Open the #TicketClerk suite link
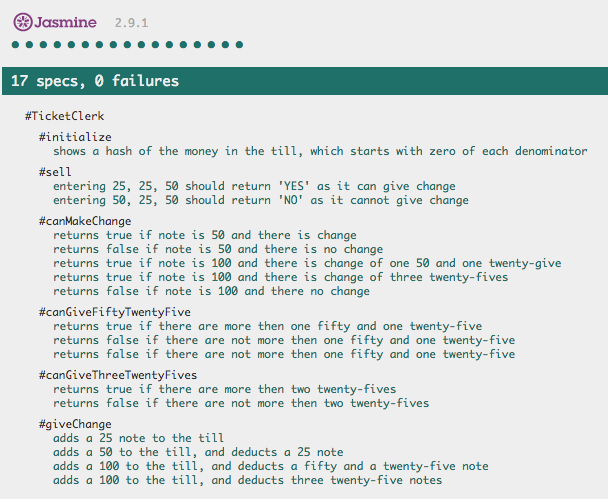608x502 pixels. click(64, 117)
